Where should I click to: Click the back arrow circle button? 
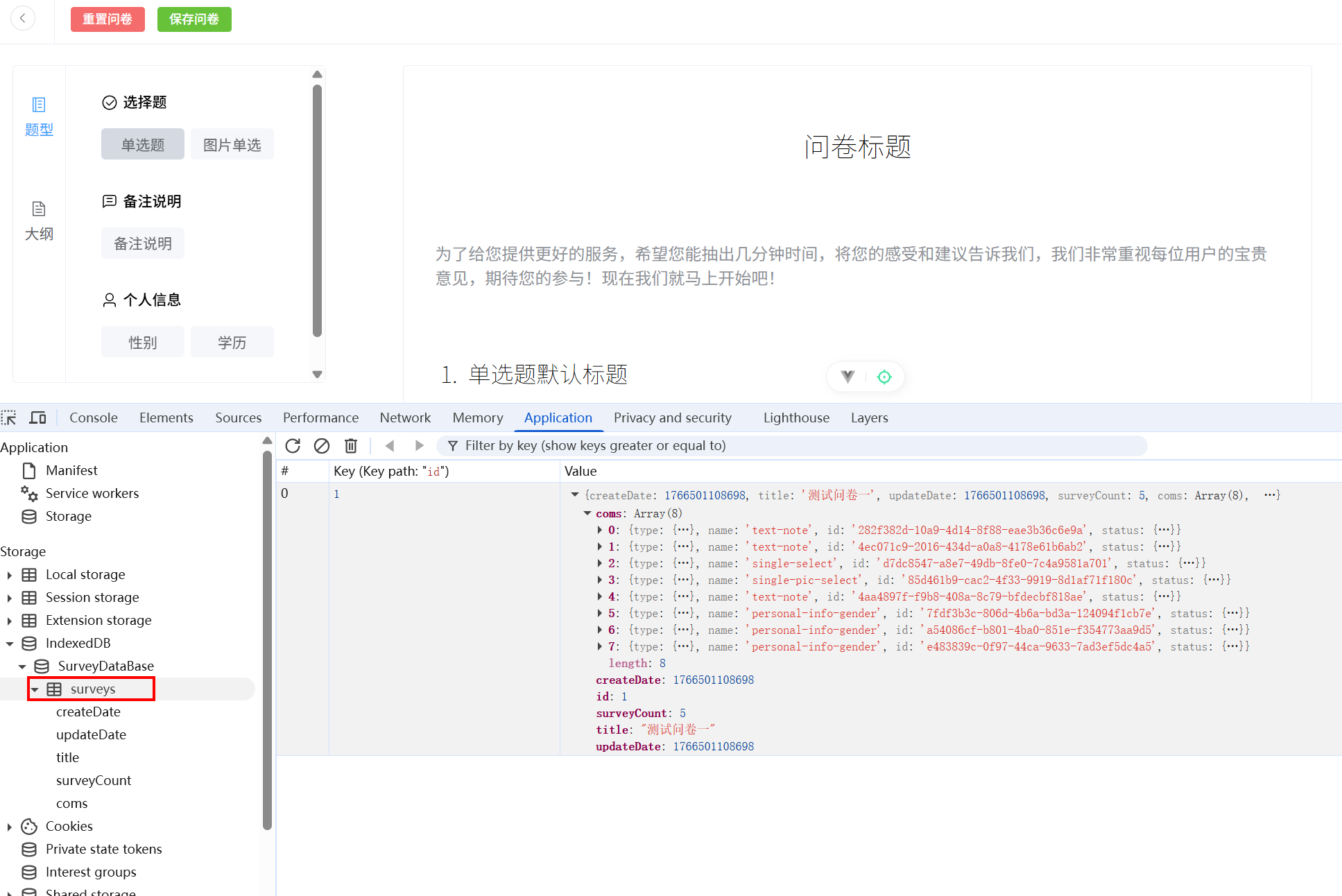23,19
